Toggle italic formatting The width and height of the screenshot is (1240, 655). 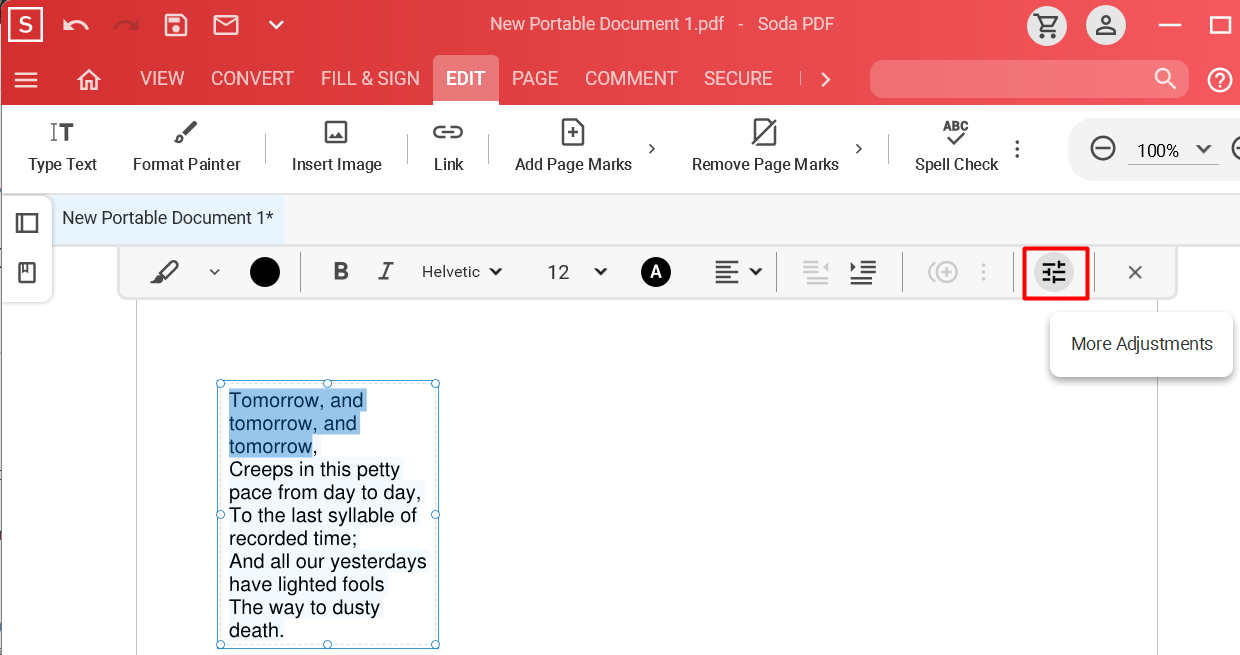click(385, 271)
